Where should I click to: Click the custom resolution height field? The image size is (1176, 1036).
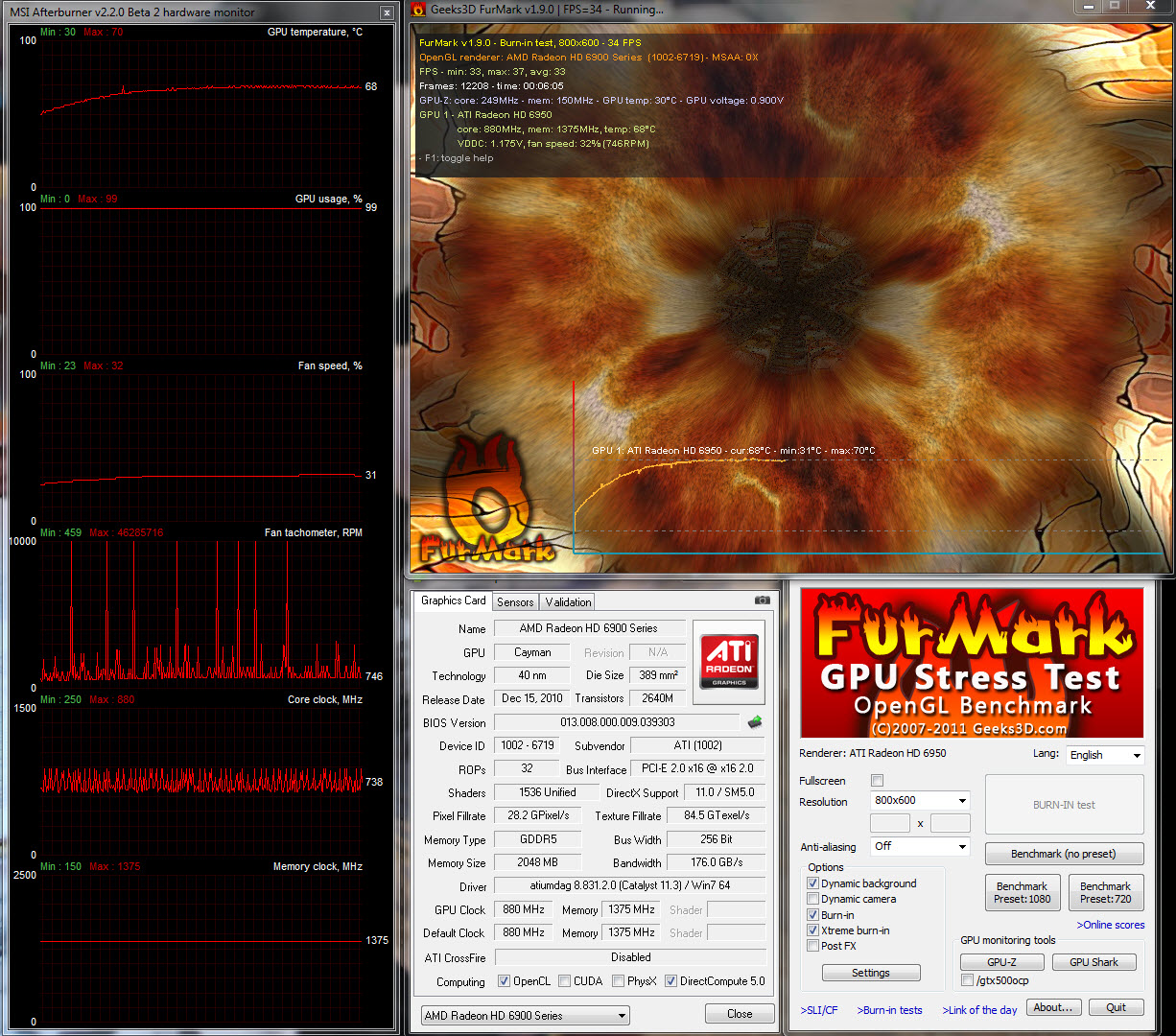[x=950, y=823]
